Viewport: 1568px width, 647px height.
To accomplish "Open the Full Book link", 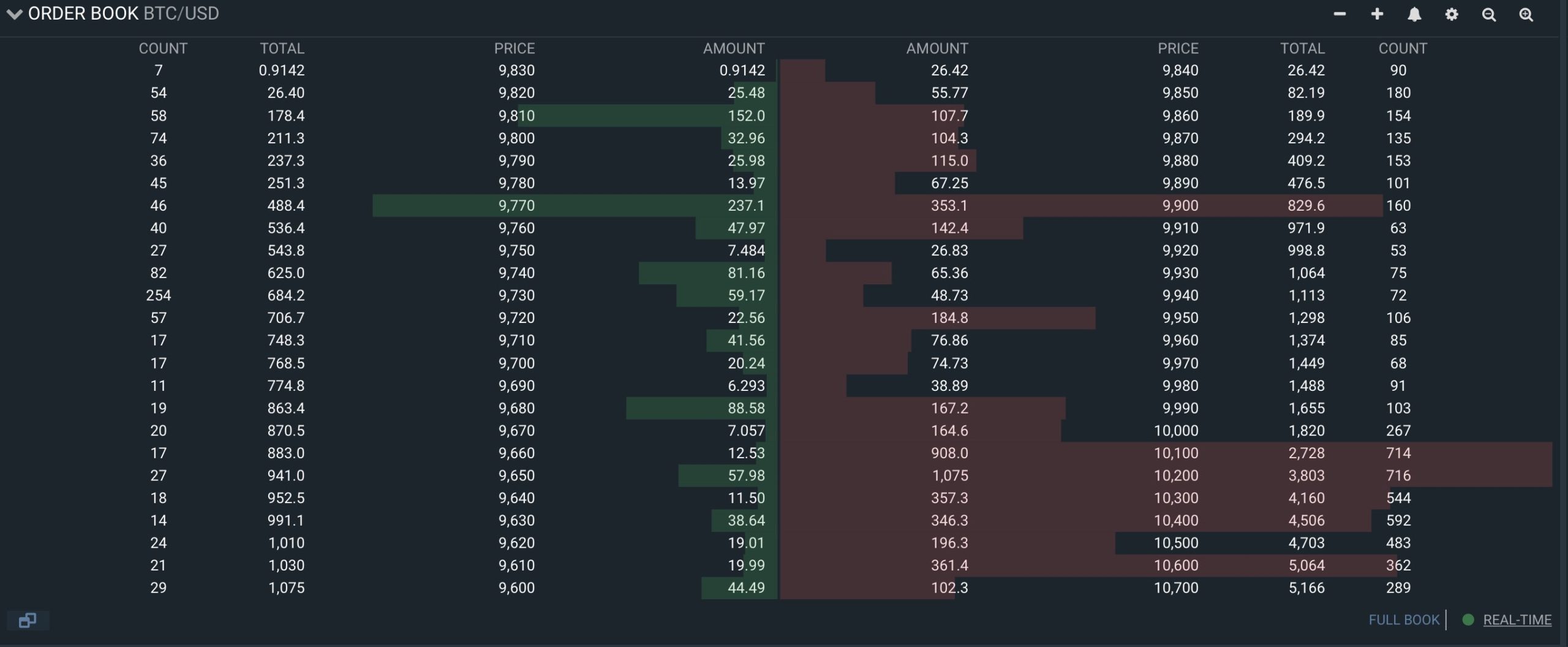I will pos(1404,620).
